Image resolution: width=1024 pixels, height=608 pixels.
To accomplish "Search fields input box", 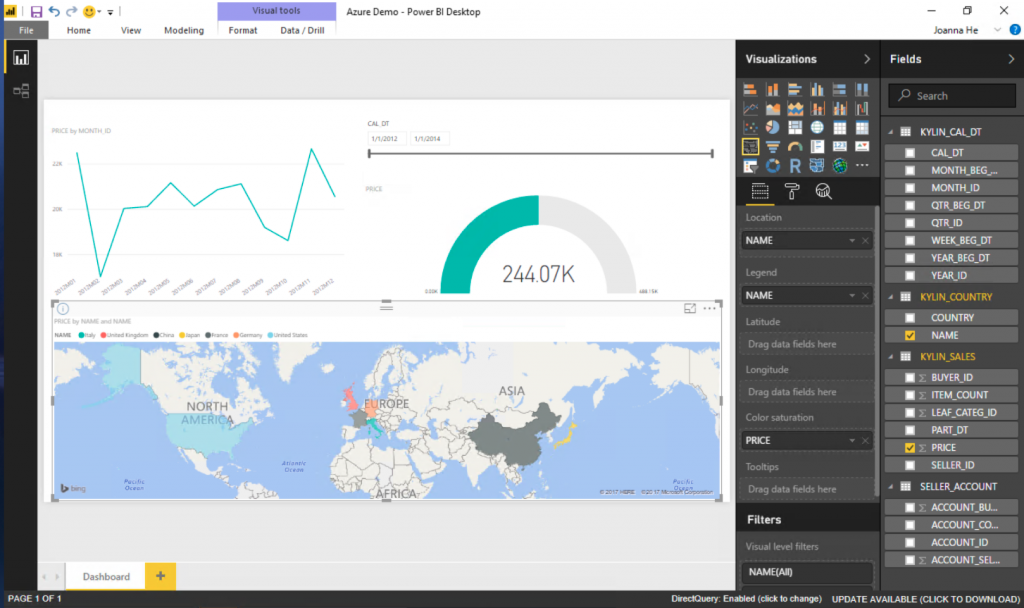I will [952, 96].
